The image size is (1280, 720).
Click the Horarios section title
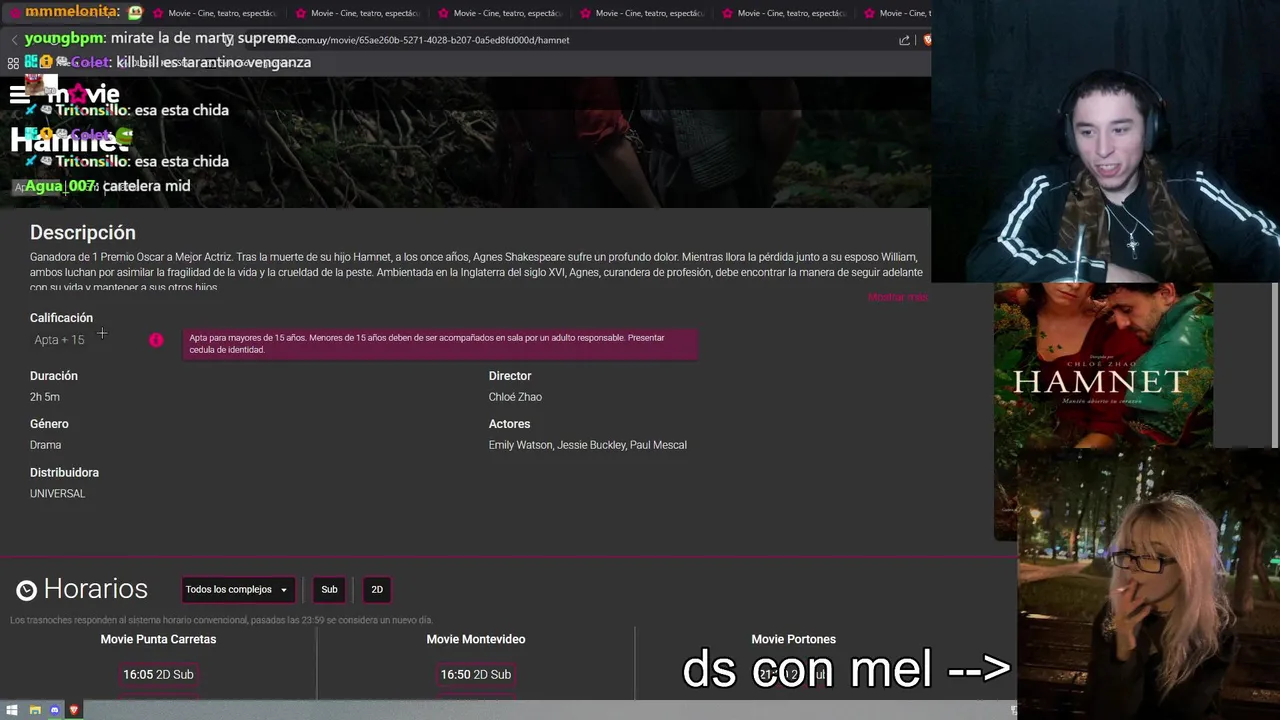pos(95,589)
